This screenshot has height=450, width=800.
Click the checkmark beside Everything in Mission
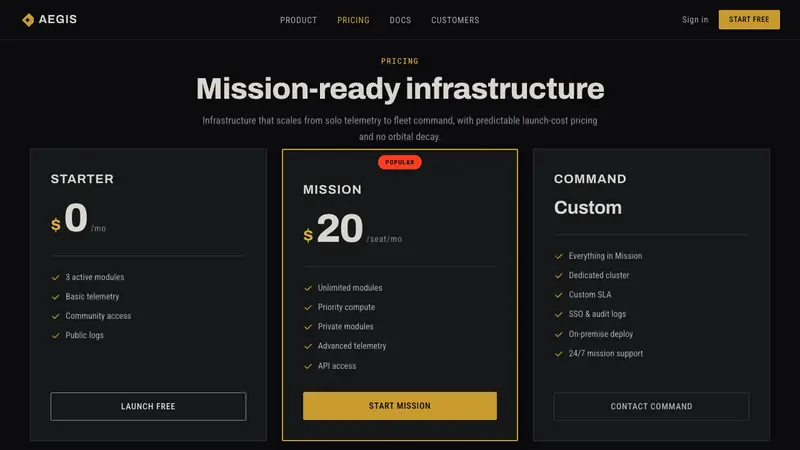pos(559,256)
